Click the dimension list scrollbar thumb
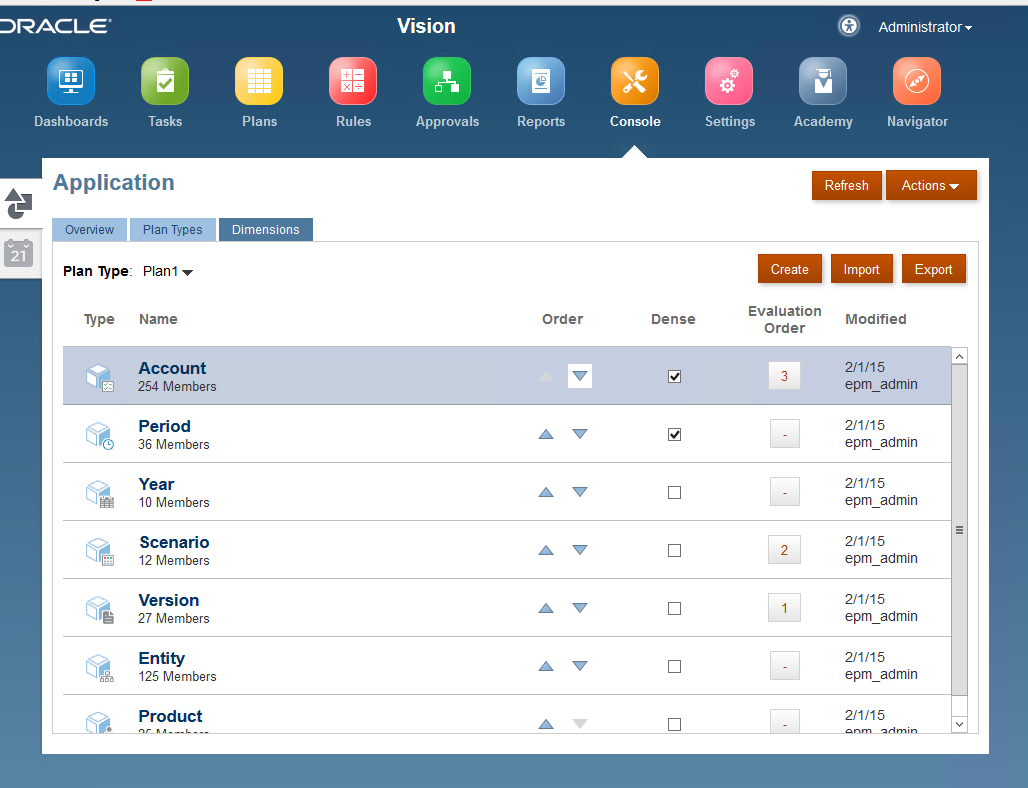1028x788 pixels. point(959,530)
